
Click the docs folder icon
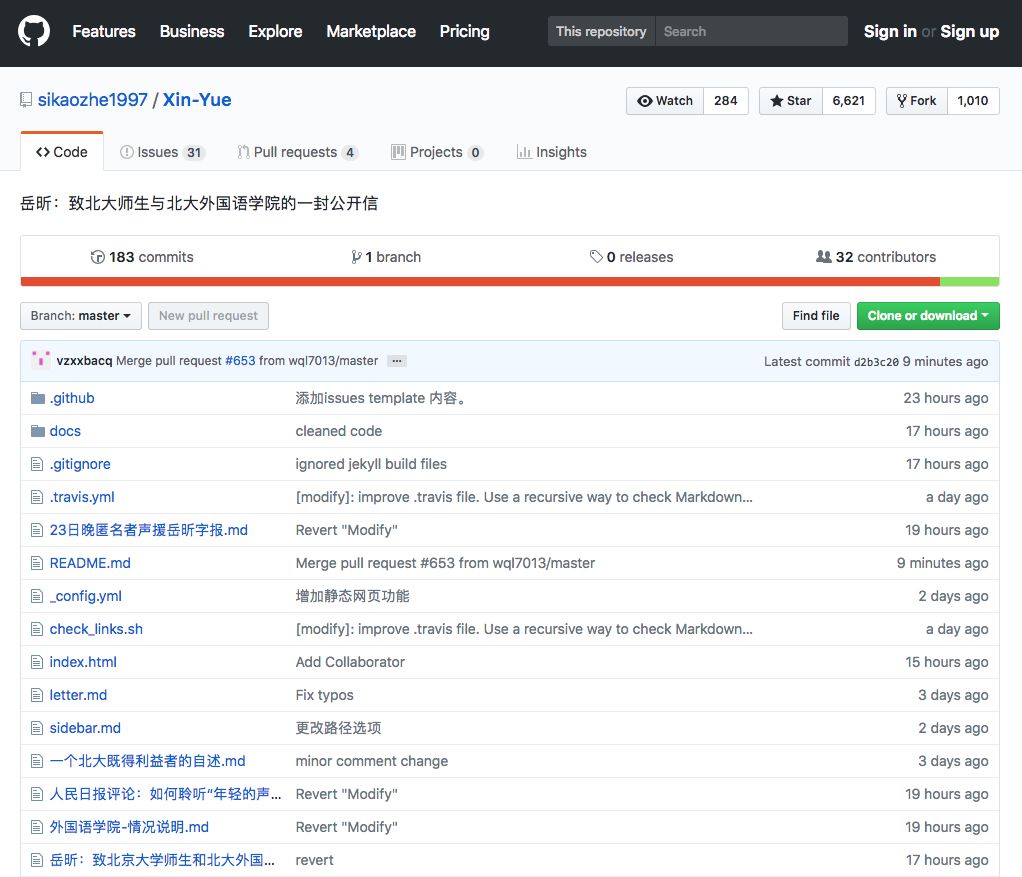(x=38, y=431)
